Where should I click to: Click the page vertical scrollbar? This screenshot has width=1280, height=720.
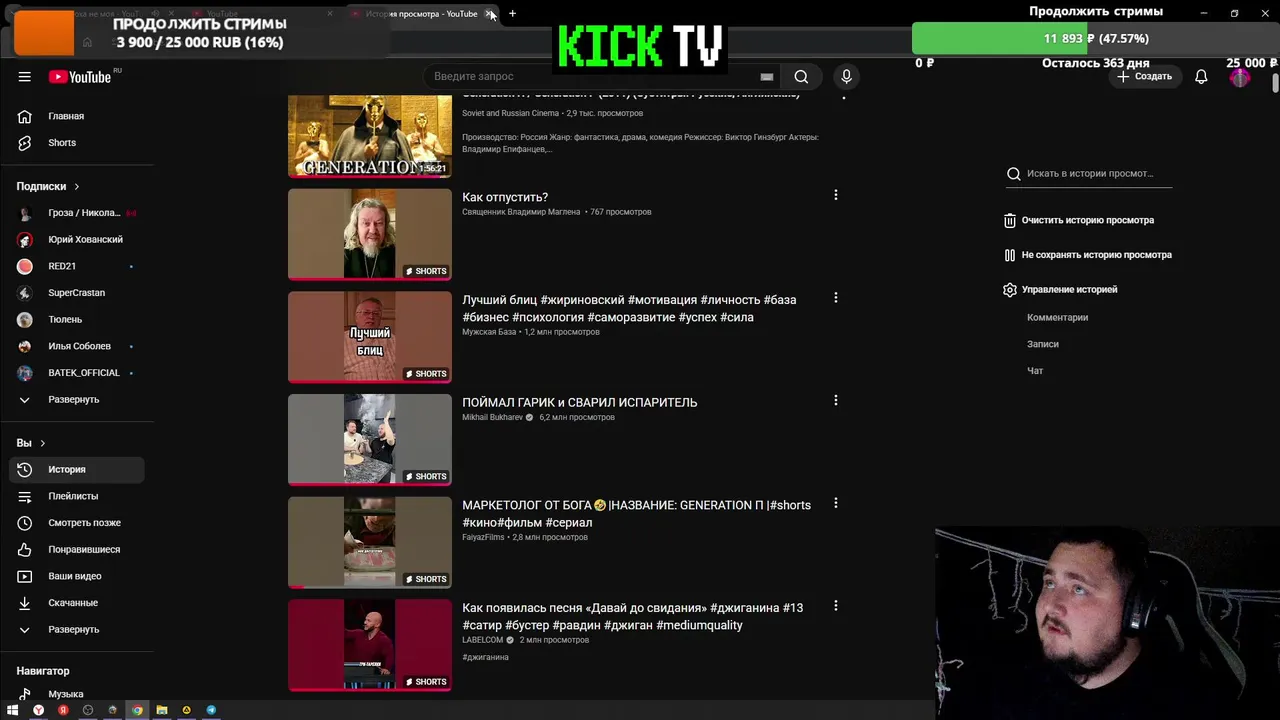tap(1275, 82)
